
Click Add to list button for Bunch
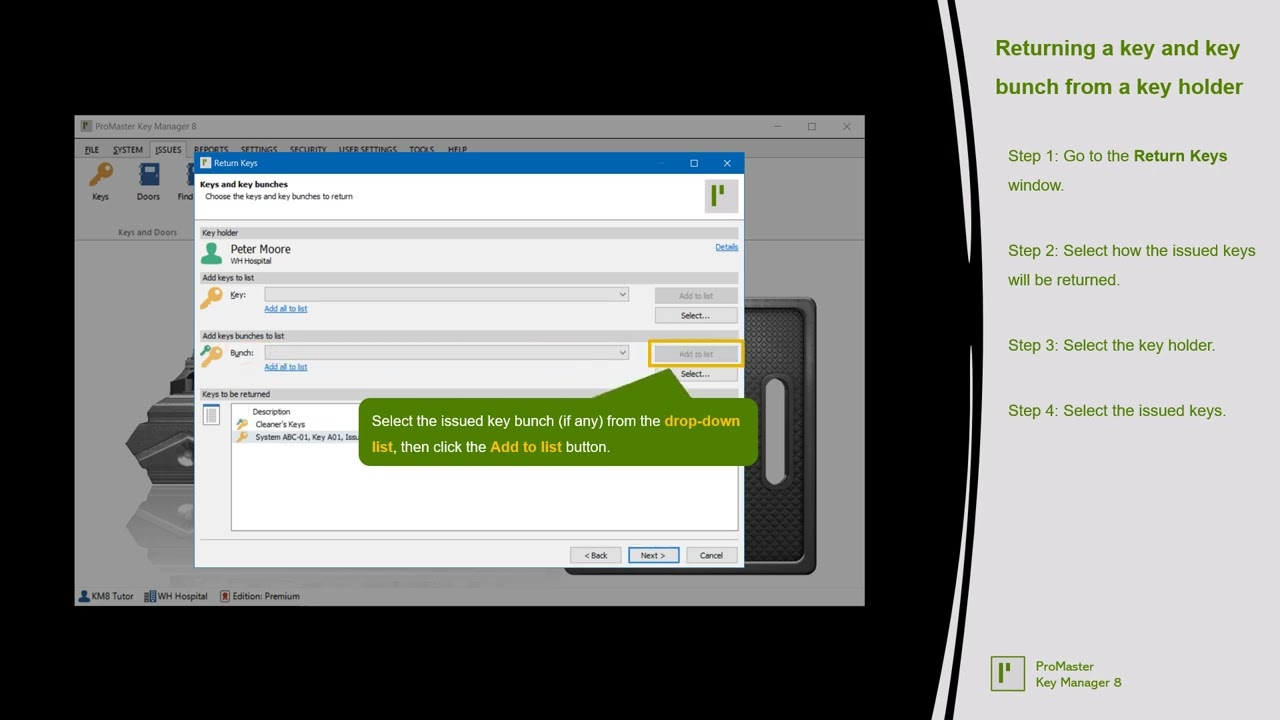pos(696,354)
